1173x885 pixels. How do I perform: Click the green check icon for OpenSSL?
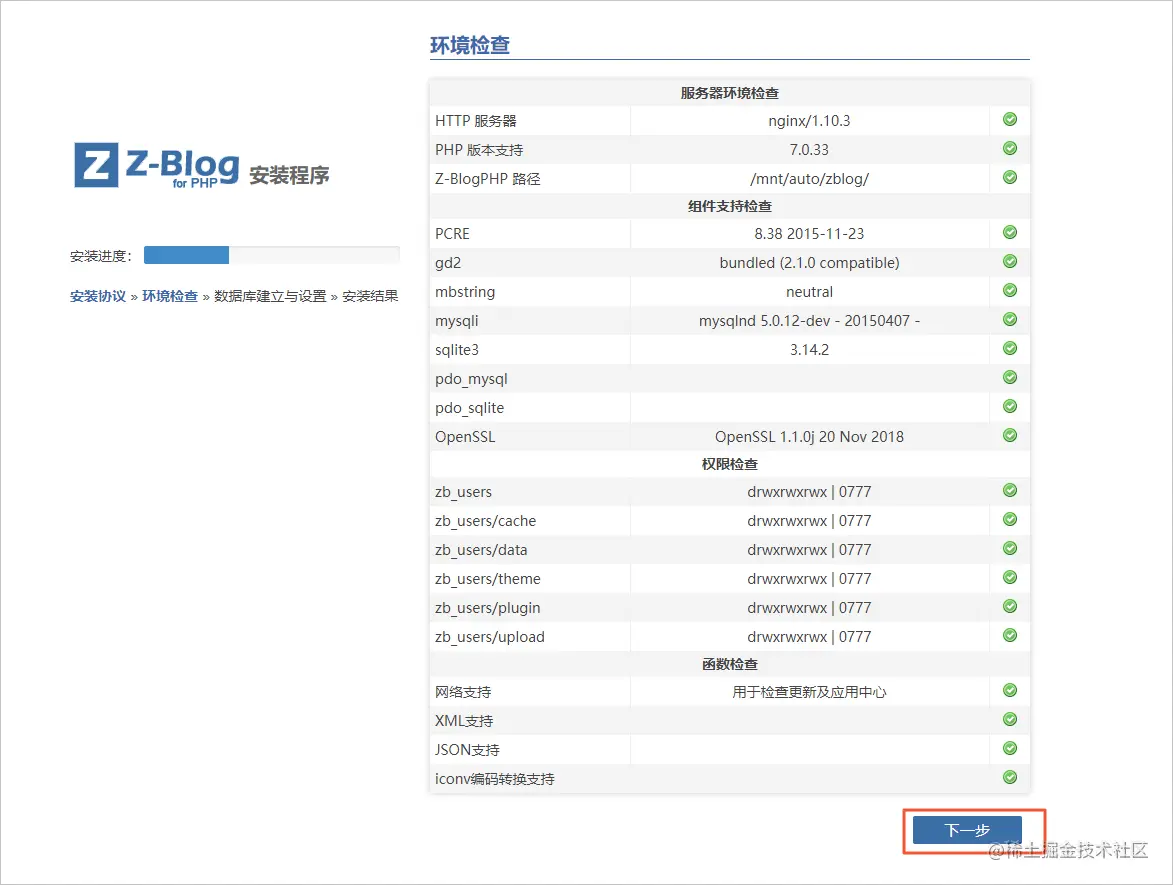point(1009,435)
